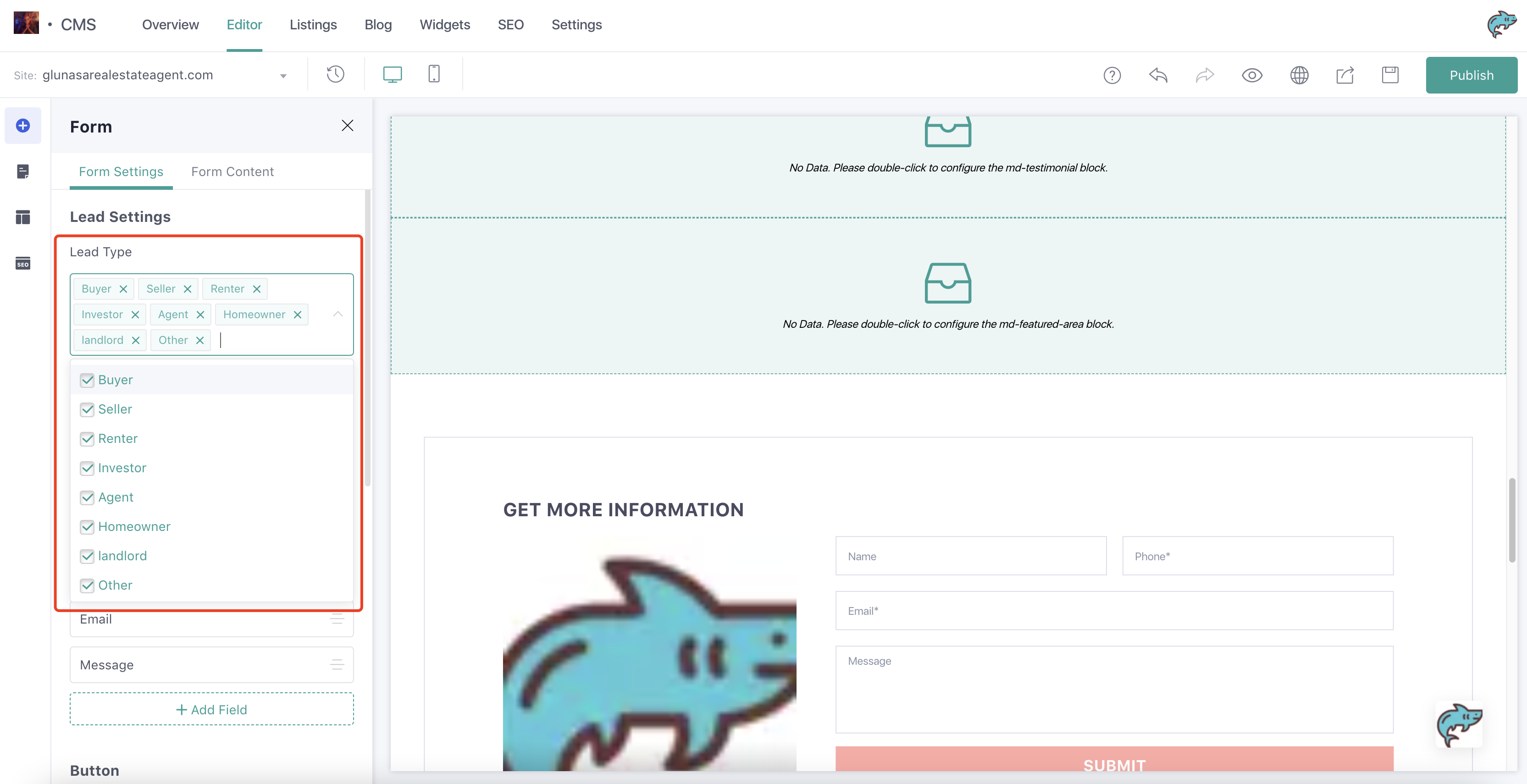
Task: Click the globe icon in toolbar
Action: click(1299, 75)
